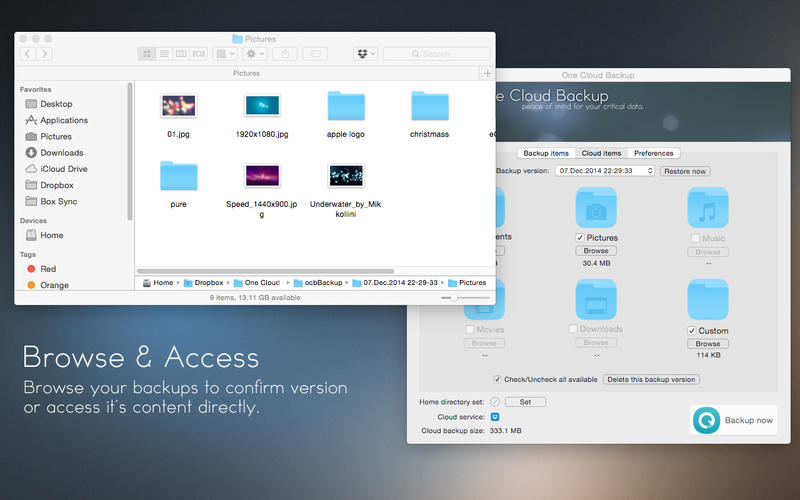Click the Dropbox cloud service icon

pyautogui.click(x=495, y=416)
